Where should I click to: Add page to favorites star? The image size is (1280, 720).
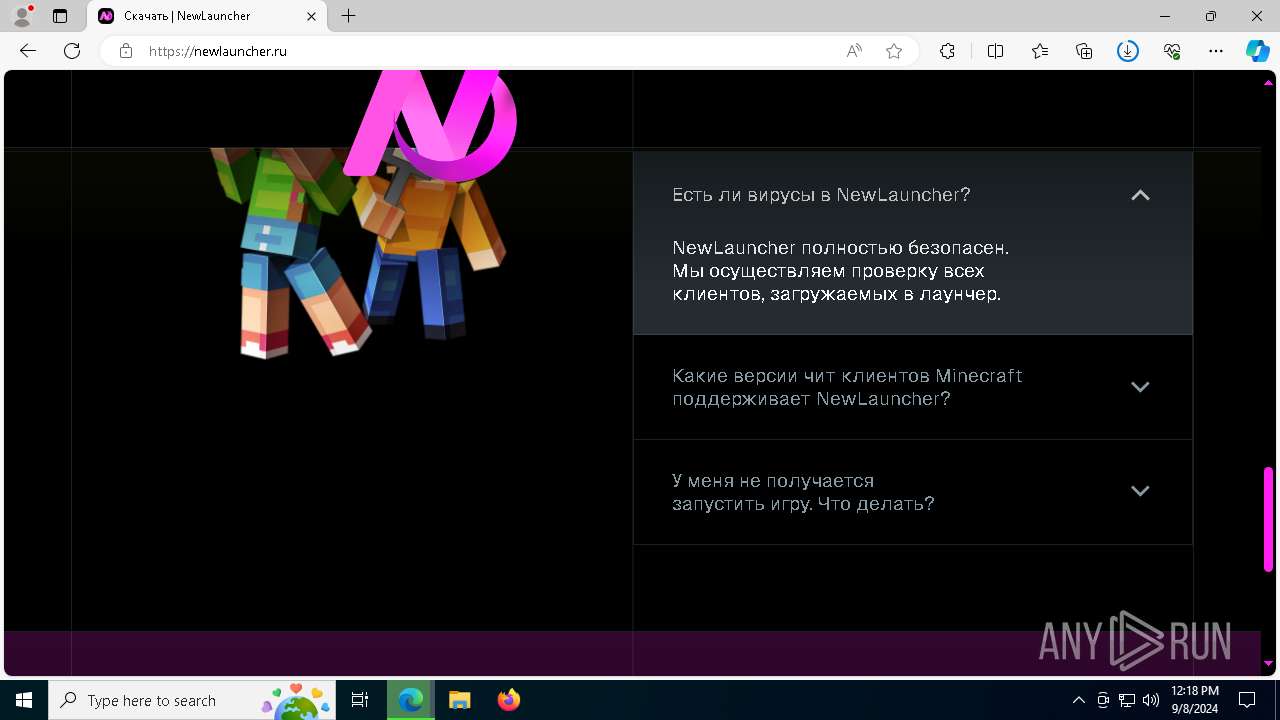coord(894,51)
